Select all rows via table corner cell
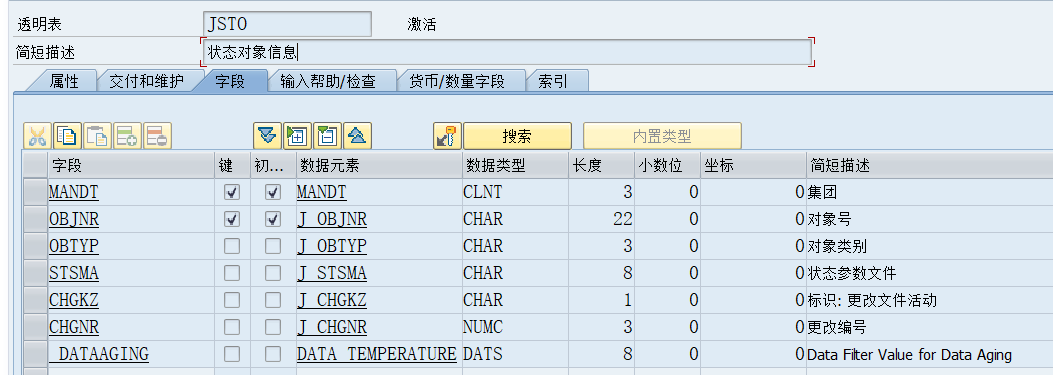The width and height of the screenshot is (1053, 375). pyautogui.click(x=35, y=165)
